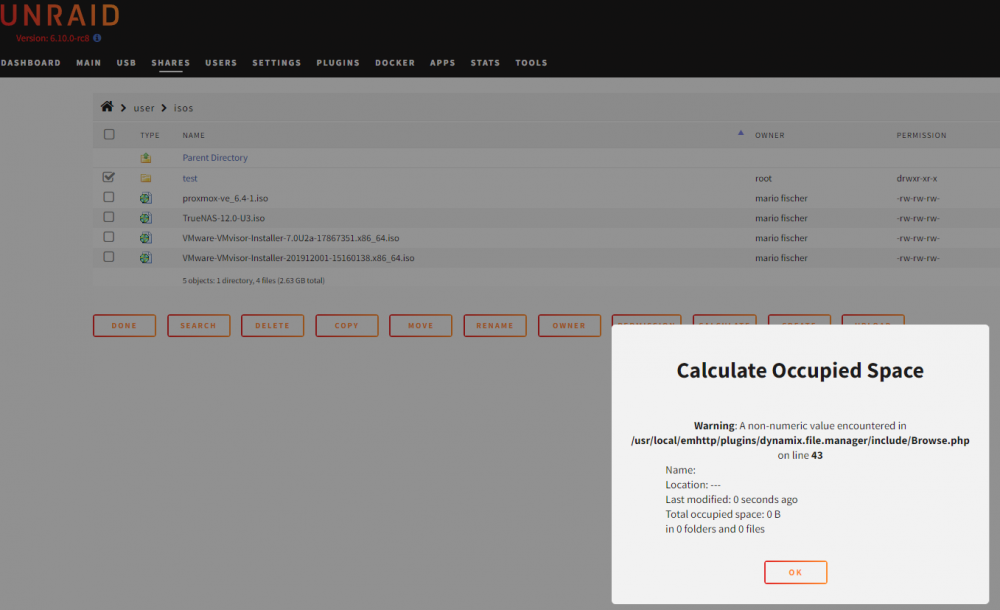This screenshot has width=1000, height=610.
Task: Open the Docker tab
Action: pyautogui.click(x=395, y=63)
